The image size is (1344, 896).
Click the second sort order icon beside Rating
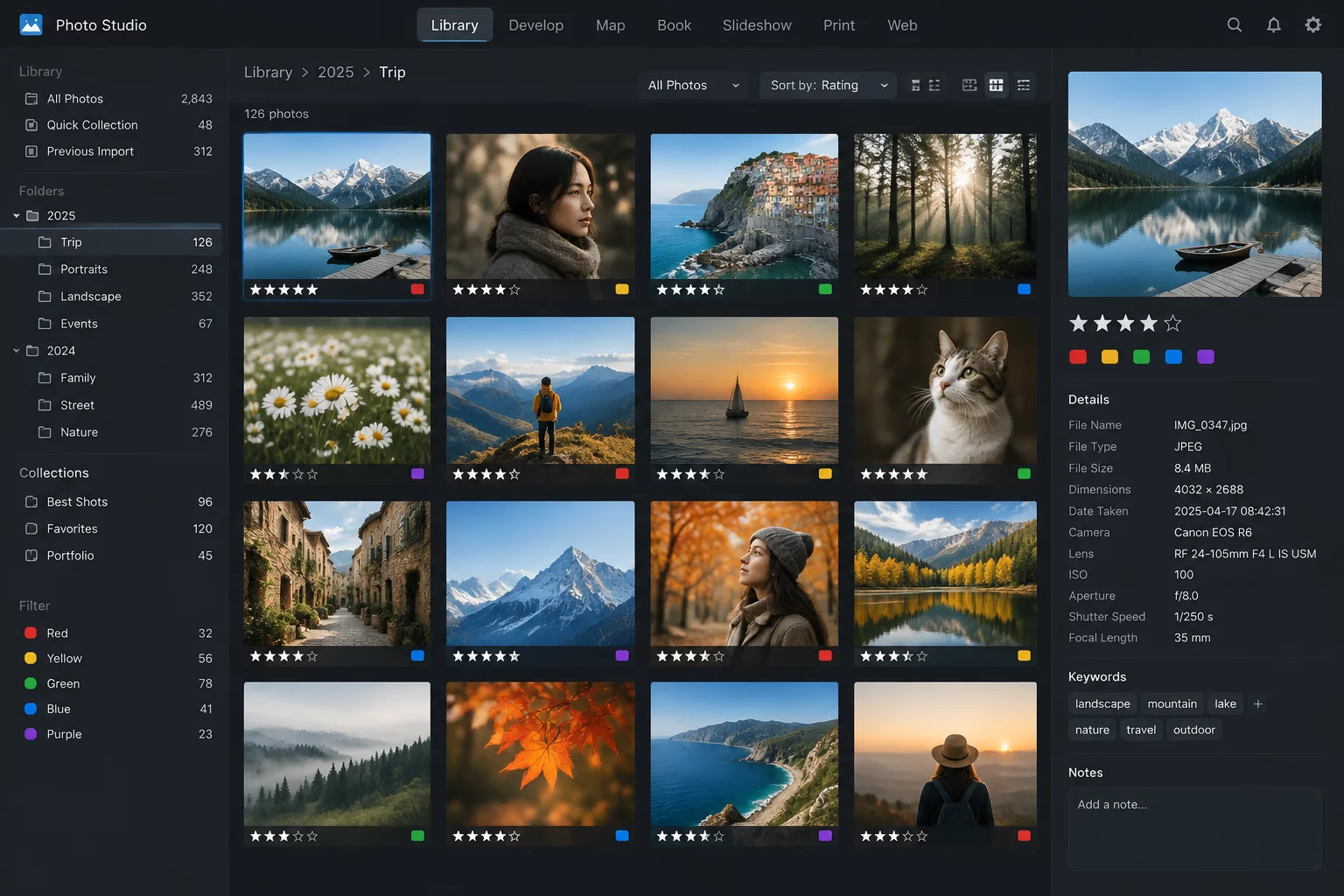(x=934, y=85)
